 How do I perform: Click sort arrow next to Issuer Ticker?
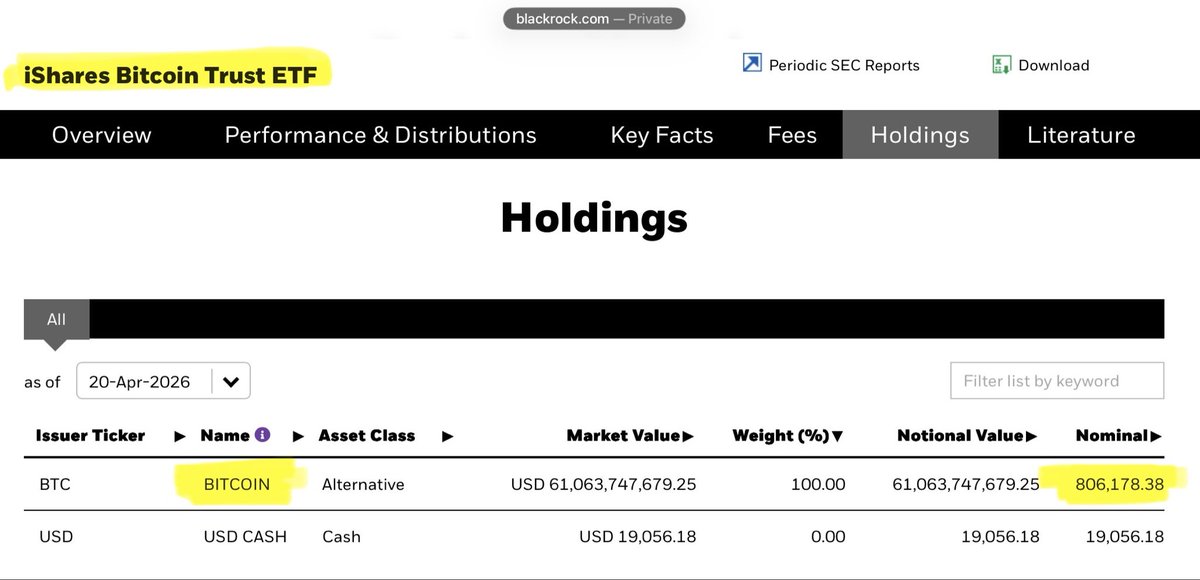[x=180, y=436]
